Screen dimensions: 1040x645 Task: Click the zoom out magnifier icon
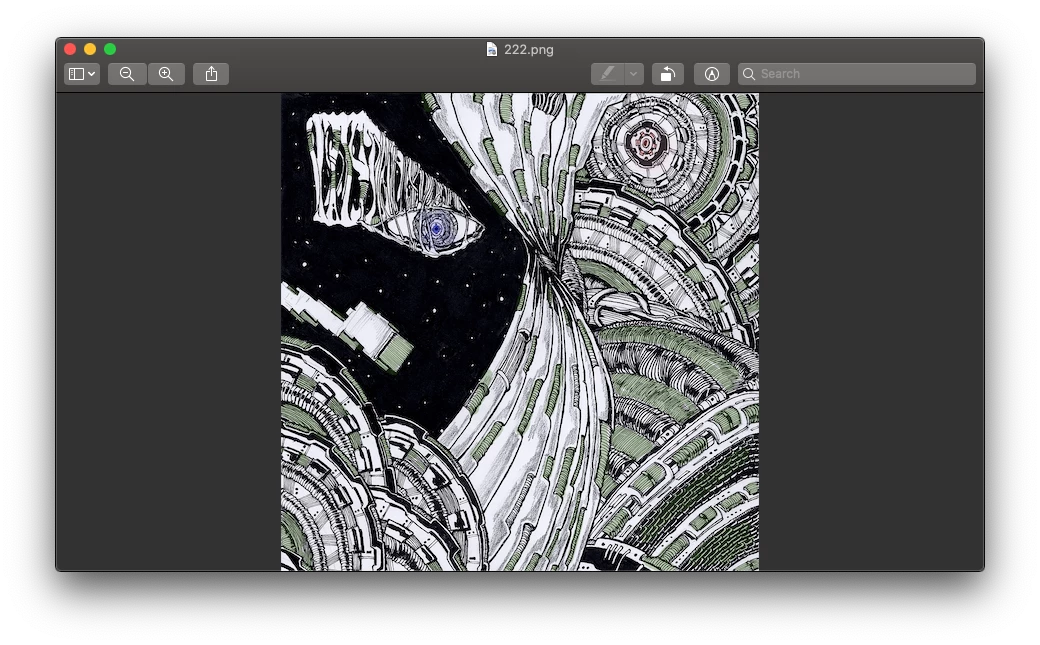coord(127,74)
